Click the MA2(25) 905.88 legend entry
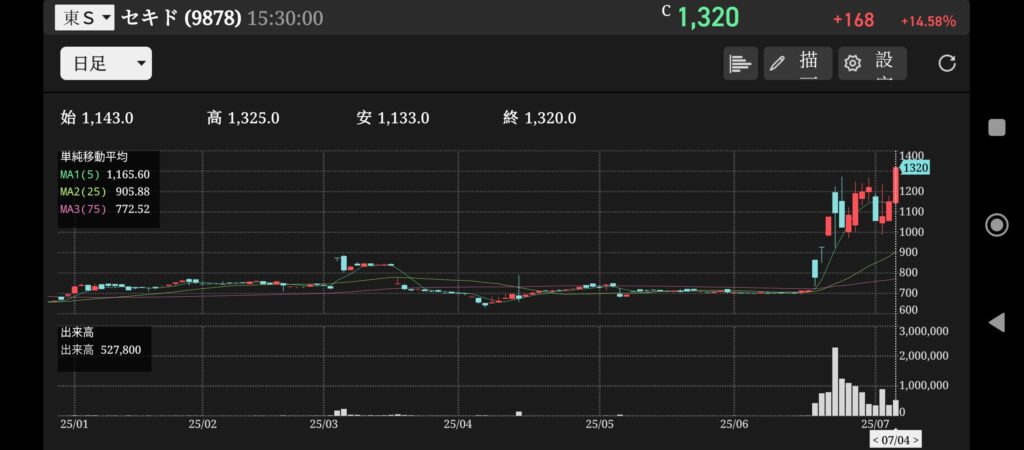This screenshot has width=1024, height=450. tap(105, 192)
